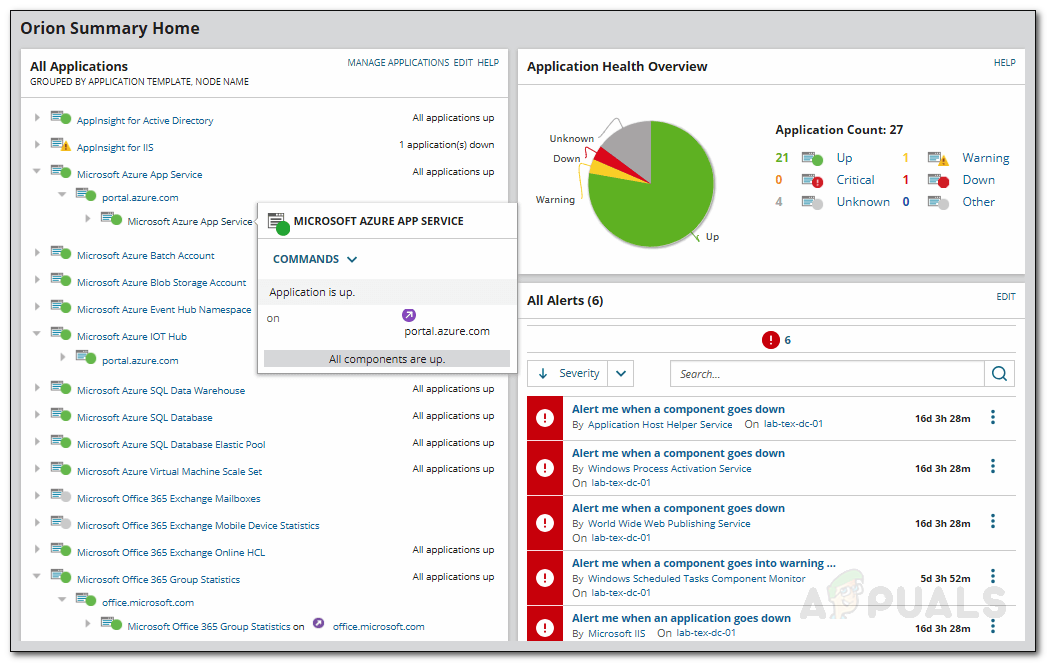
Task: Click the Application Count: 27 text
Action: click(x=839, y=130)
